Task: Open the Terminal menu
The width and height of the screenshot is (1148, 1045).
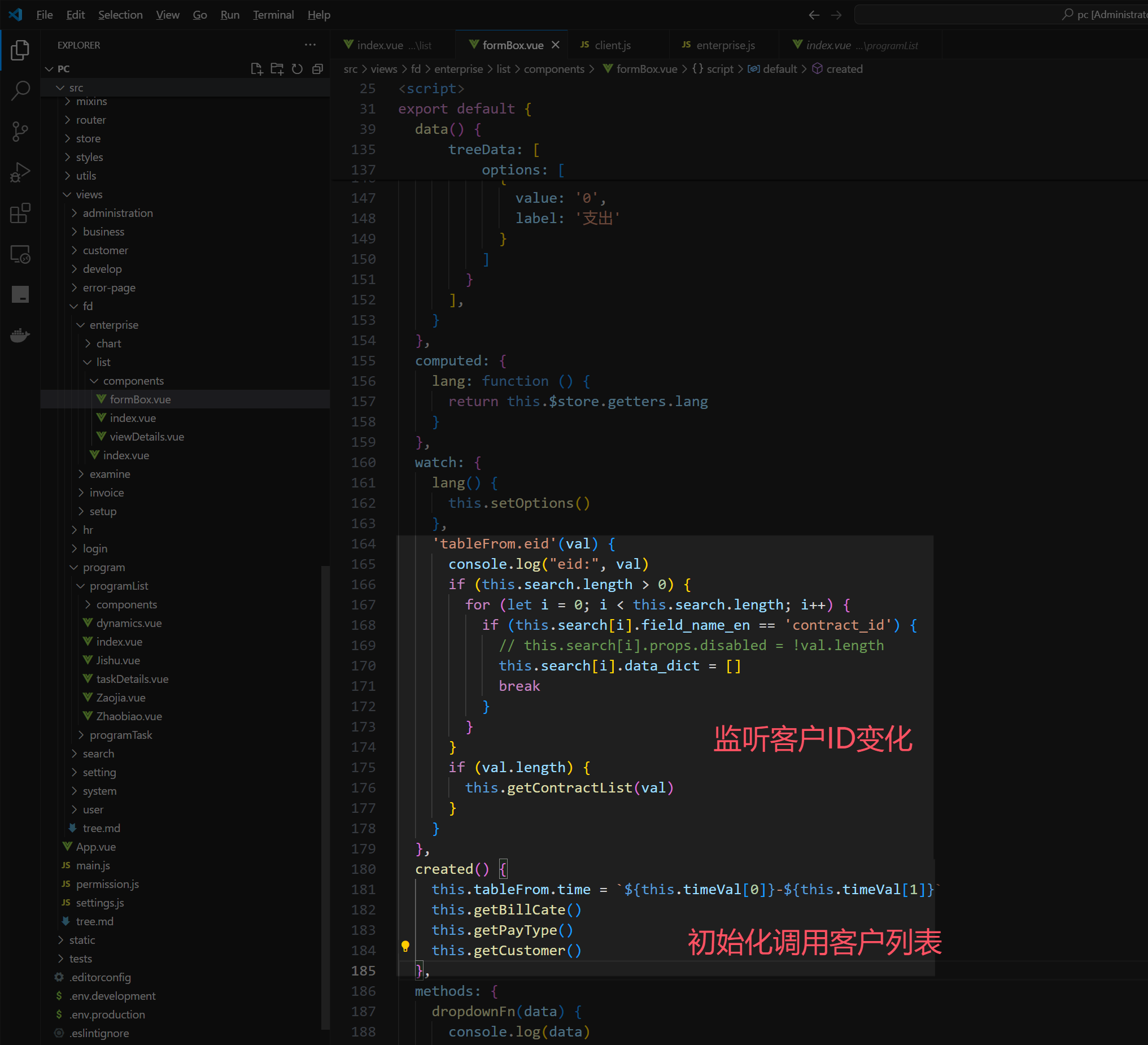Action: tap(273, 15)
